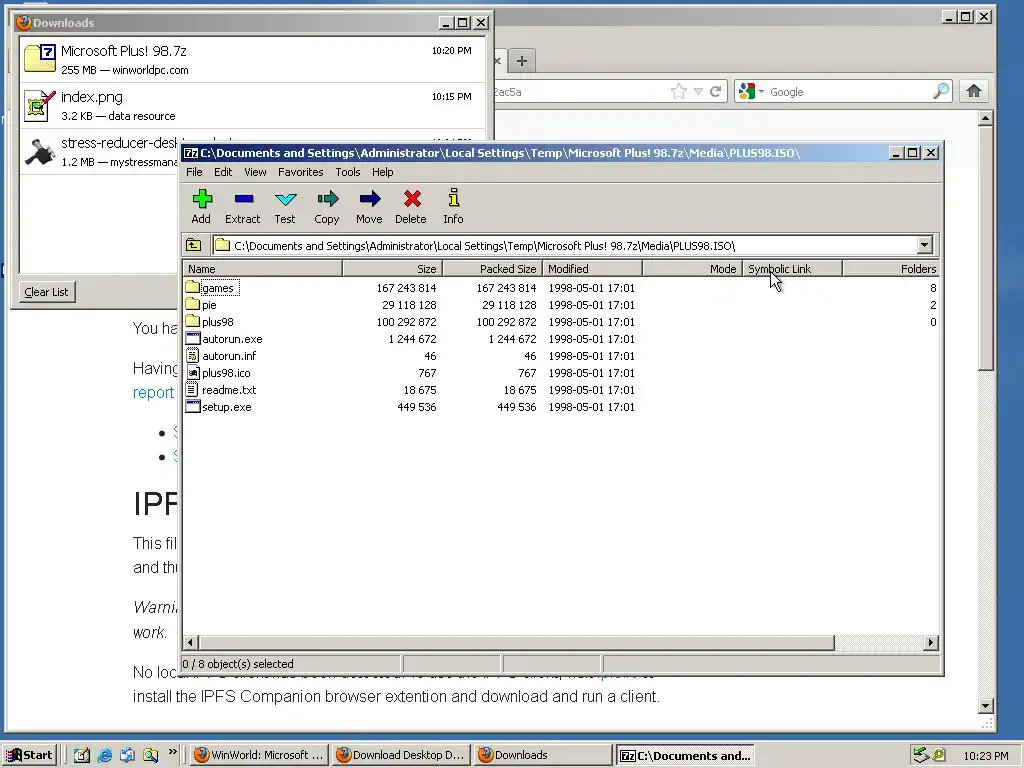
Task: Sort file list by Name column
Action: click(263, 268)
